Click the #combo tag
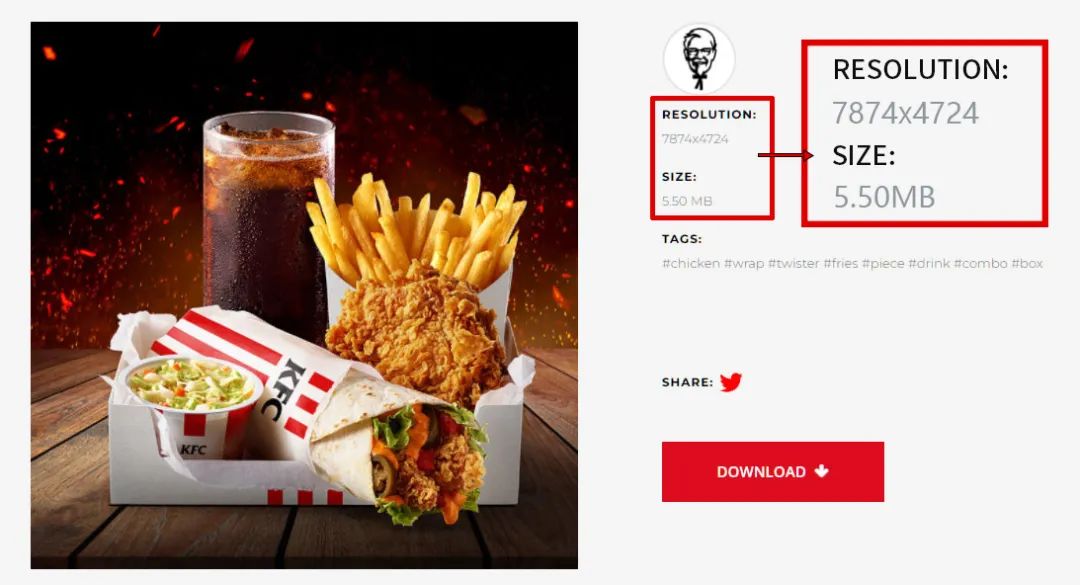Viewport: 1080px width, 585px height. coord(980,263)
